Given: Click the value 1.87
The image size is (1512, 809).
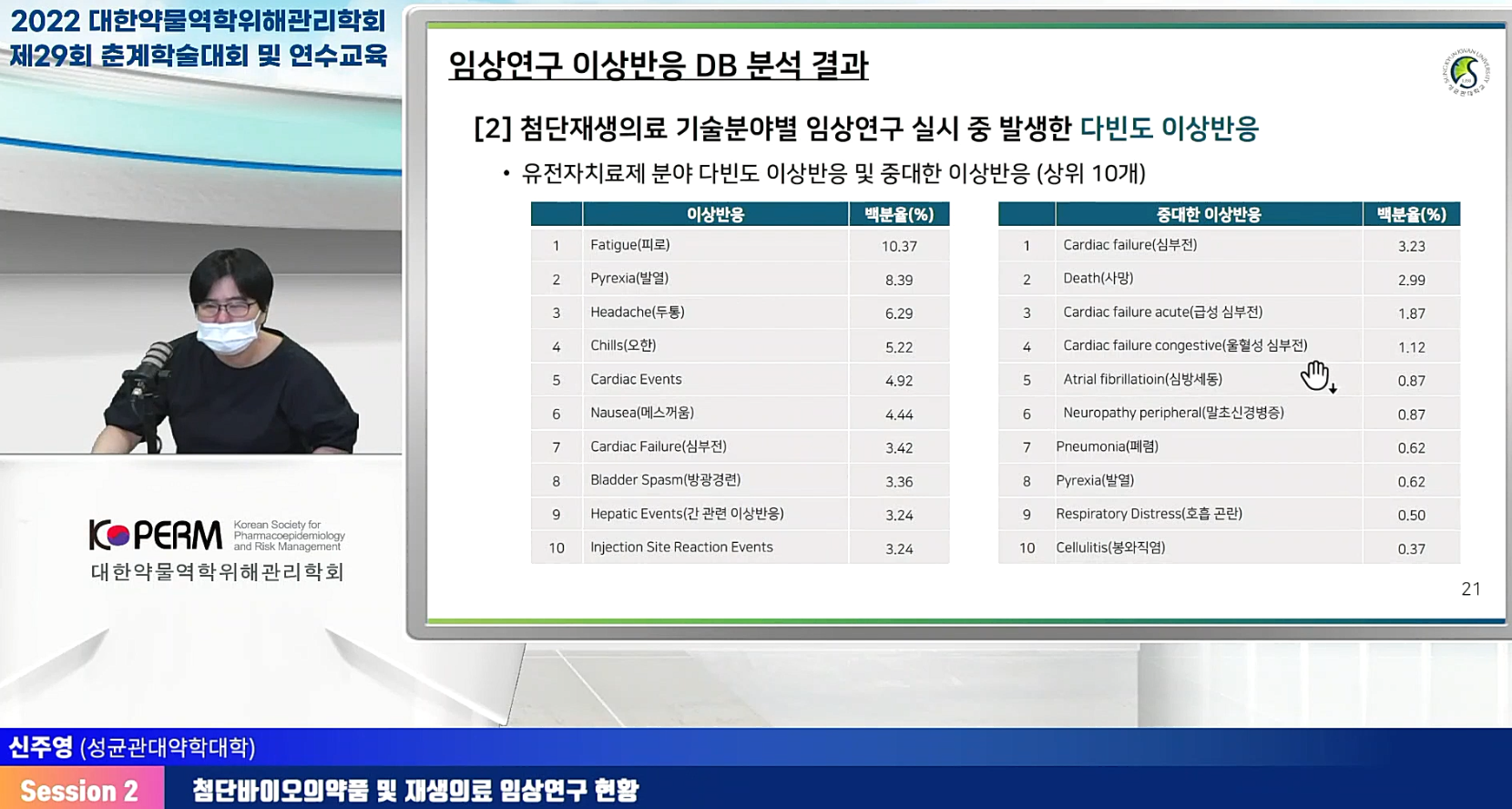Looking at the screenshot, I should (1412, 313).
